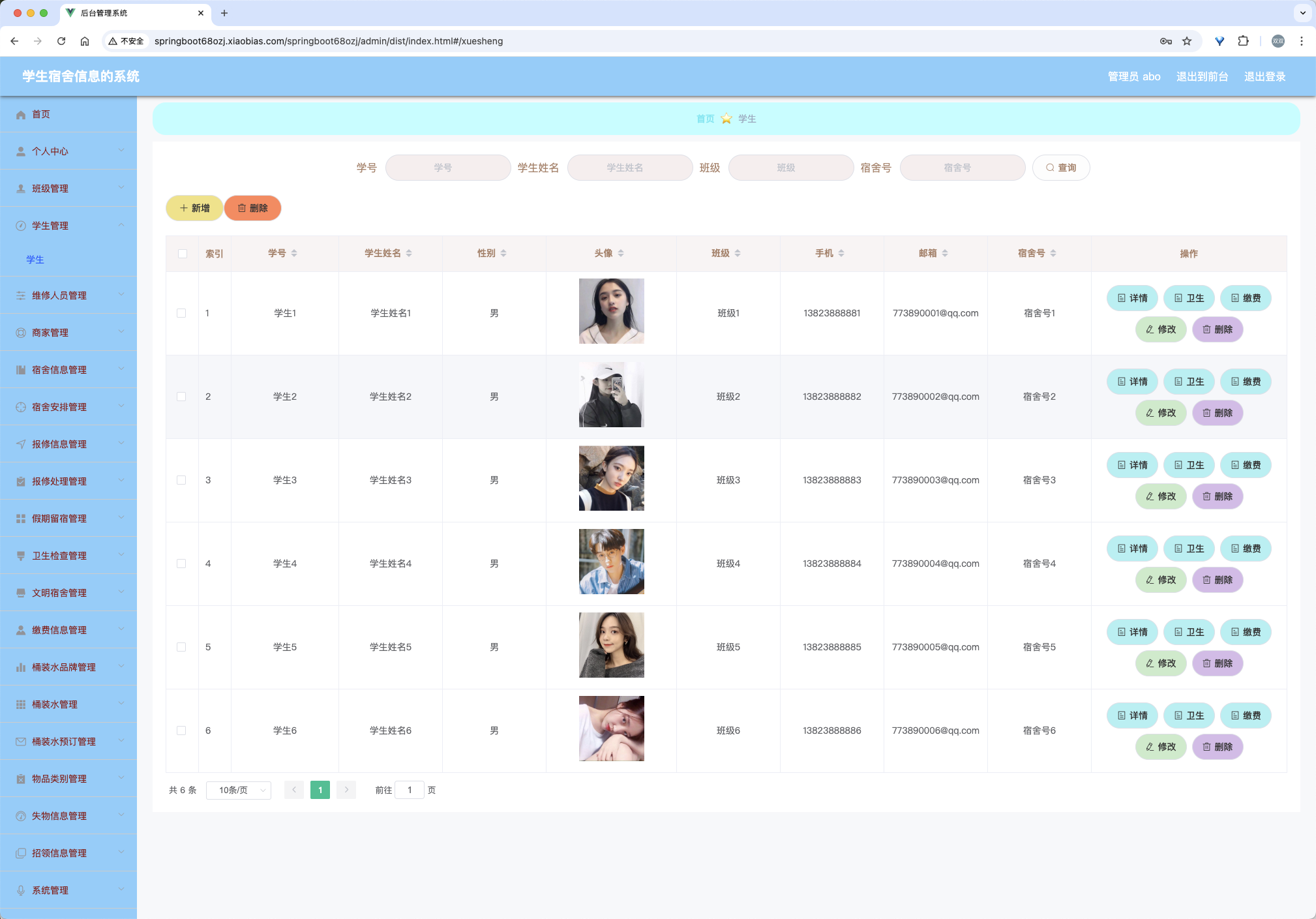The image size is (1316, 919).
Task: Click the 首页 breadcrumb link
Action: click(x=705, y=119)
